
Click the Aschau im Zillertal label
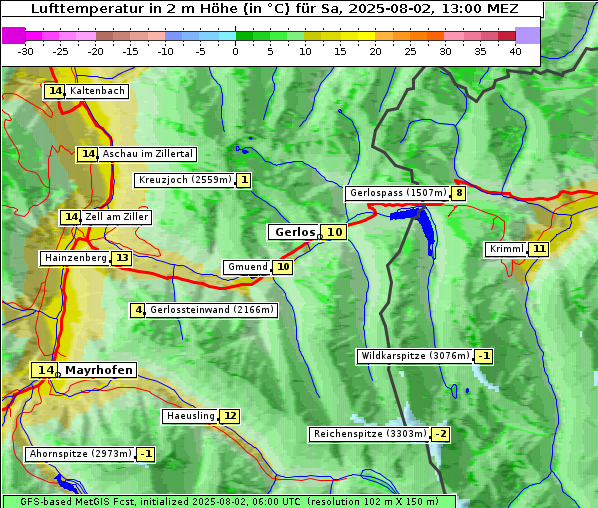pos(148,154)
